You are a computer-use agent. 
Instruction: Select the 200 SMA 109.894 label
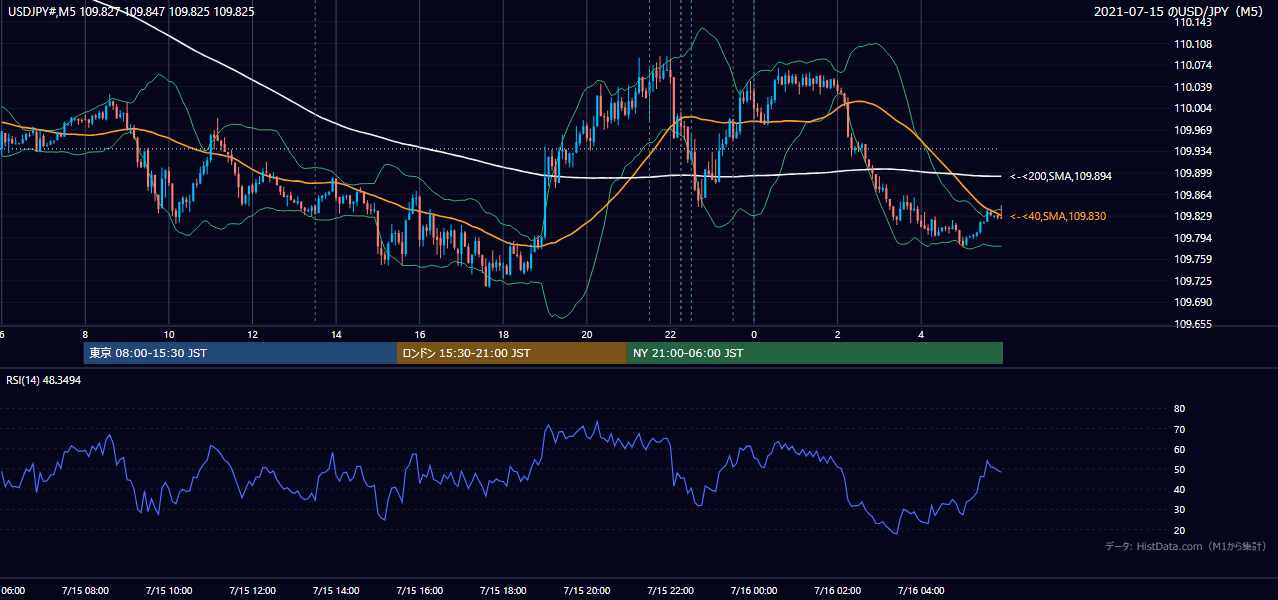tap(1061, 176)
